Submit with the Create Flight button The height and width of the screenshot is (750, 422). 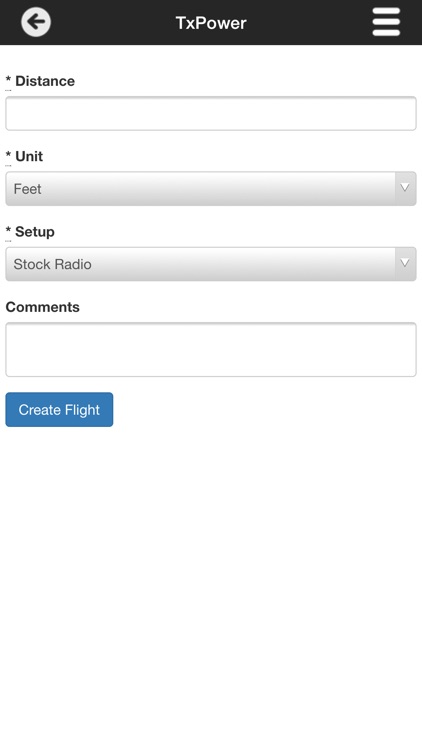pos(59,409)
